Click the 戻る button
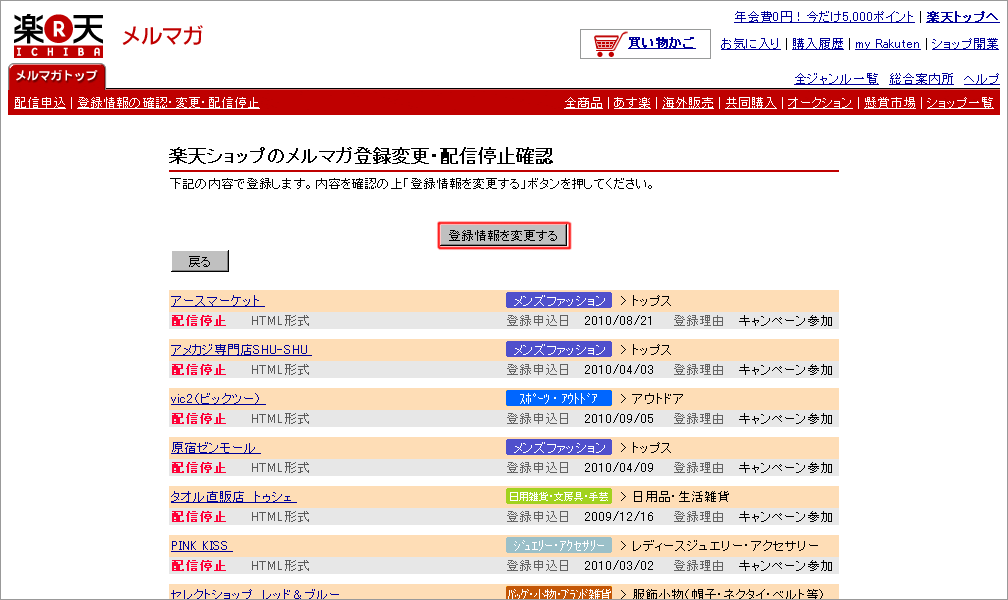This screenshot has height=600, width=1008. 199,261
